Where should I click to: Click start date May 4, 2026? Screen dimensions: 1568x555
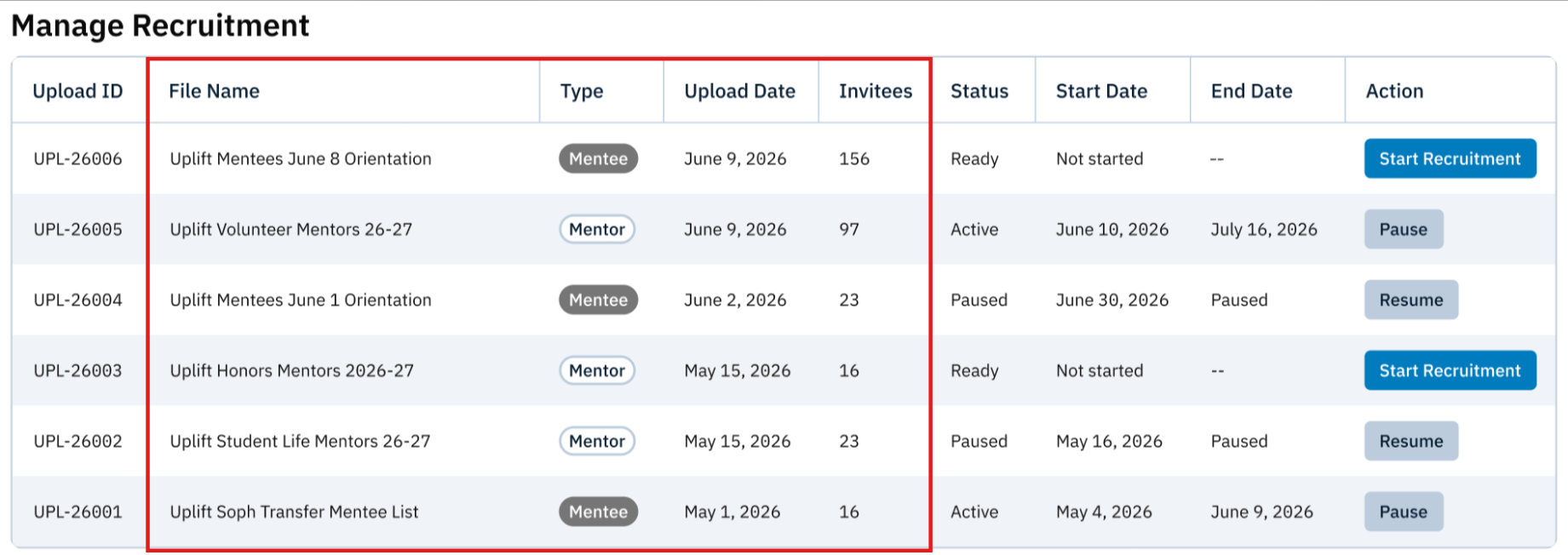pyautogui.click(x=1104, y=512)
